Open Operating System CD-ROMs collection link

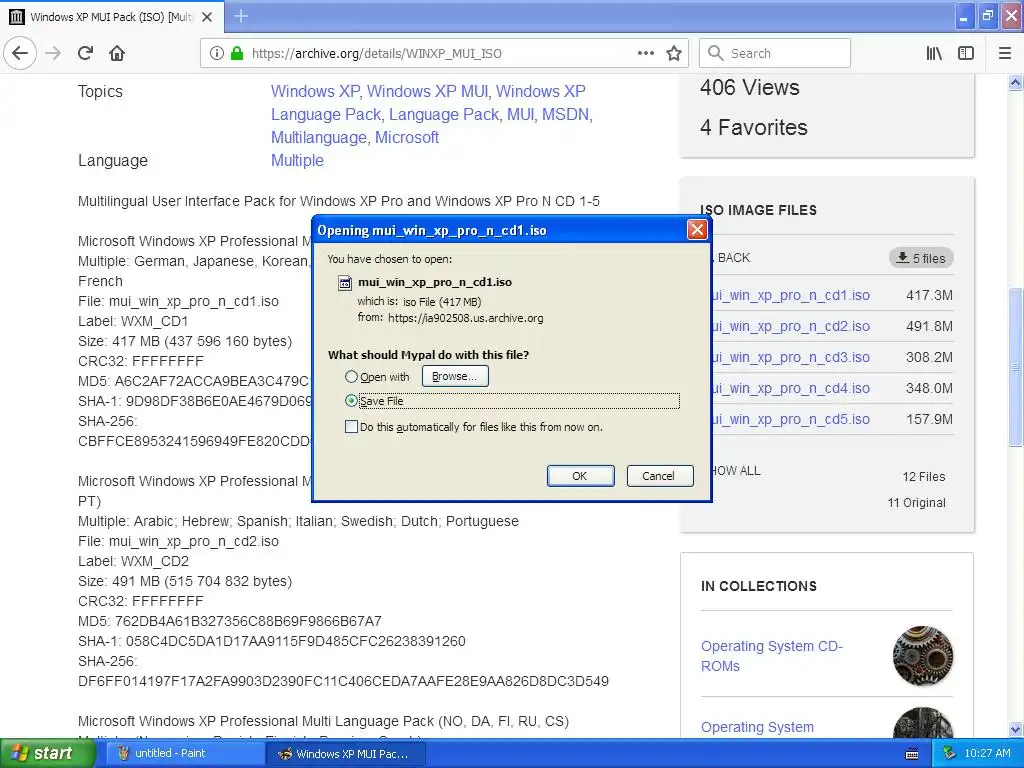coord(772,656)
